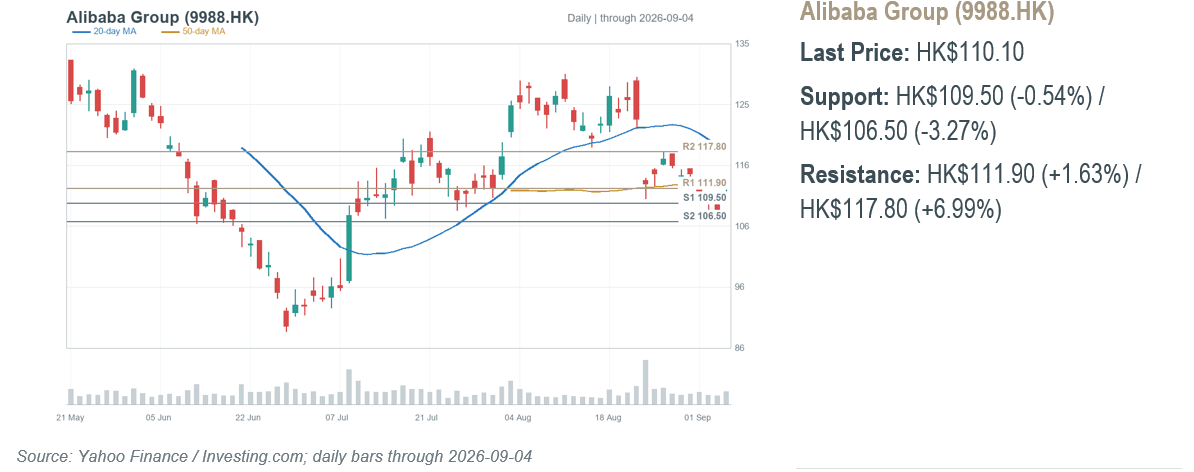This screenshot has width=1194, height=472.
Task: Click the 01 Sep x-axis date
Action: click(x=698, y=418)
